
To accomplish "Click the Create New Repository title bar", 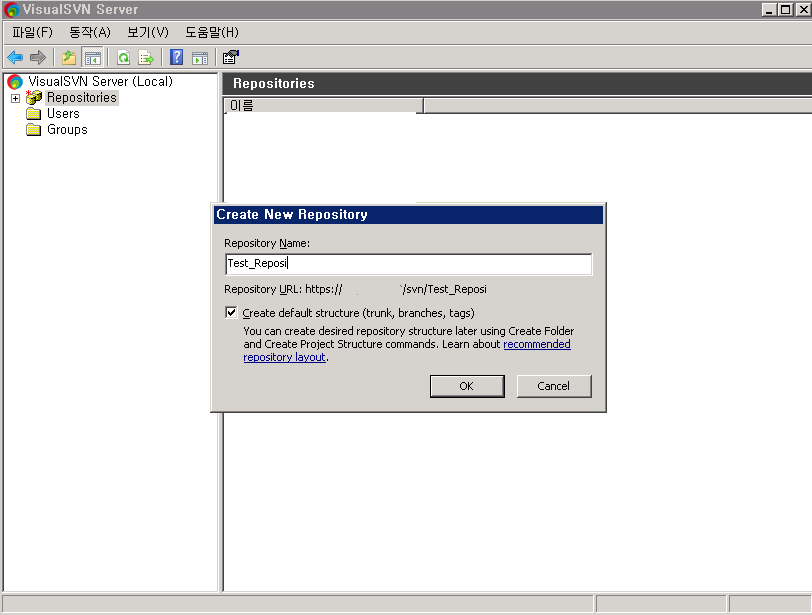I will coord(409,215).
